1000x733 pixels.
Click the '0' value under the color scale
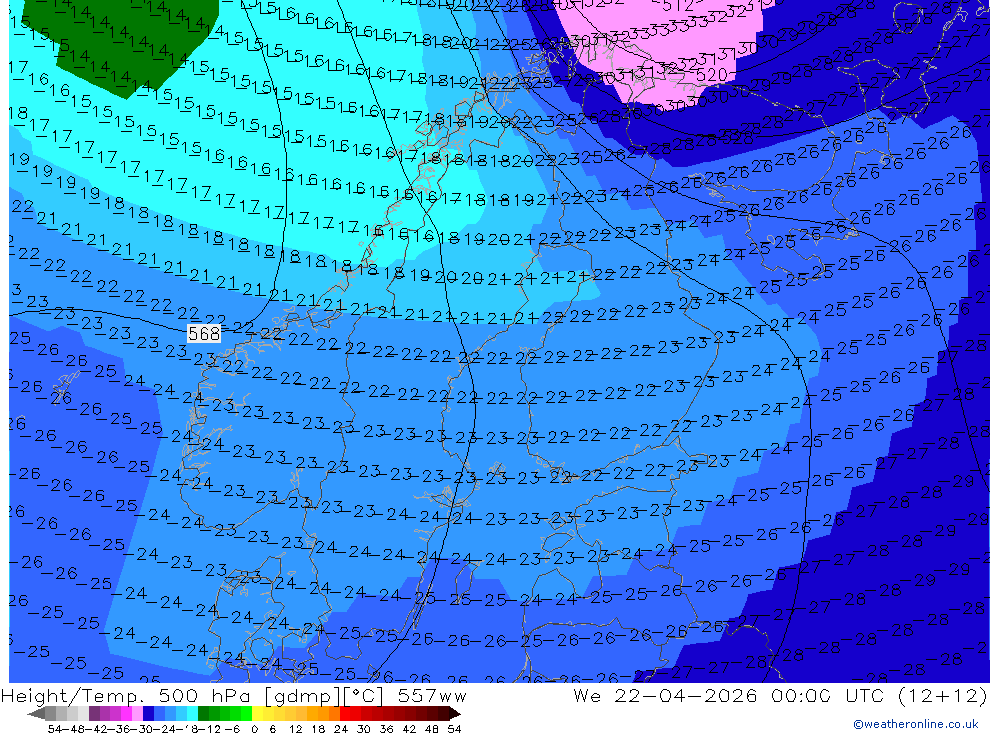point(254,729)
